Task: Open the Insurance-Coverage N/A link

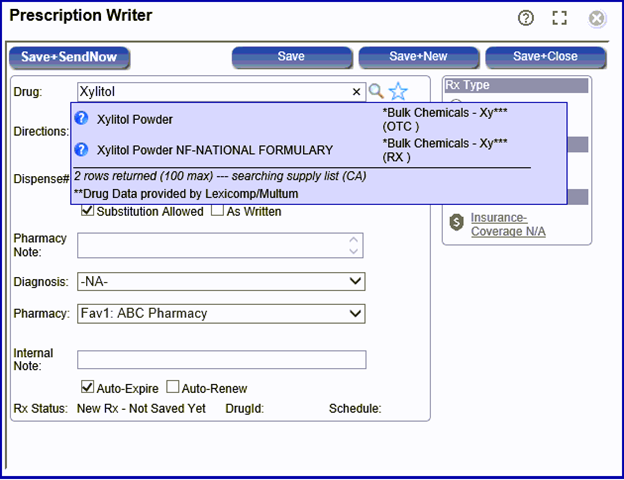Action: pos(508,224)
